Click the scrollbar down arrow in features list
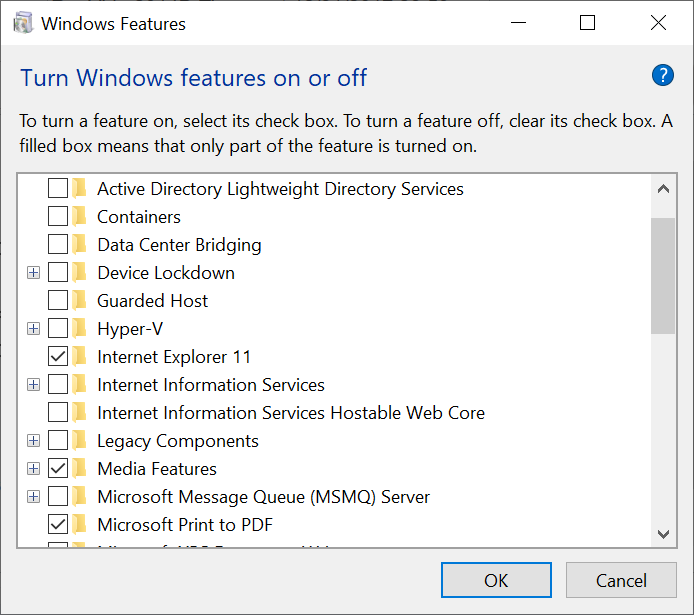This screenshot has width=694, height=615. 663,535
